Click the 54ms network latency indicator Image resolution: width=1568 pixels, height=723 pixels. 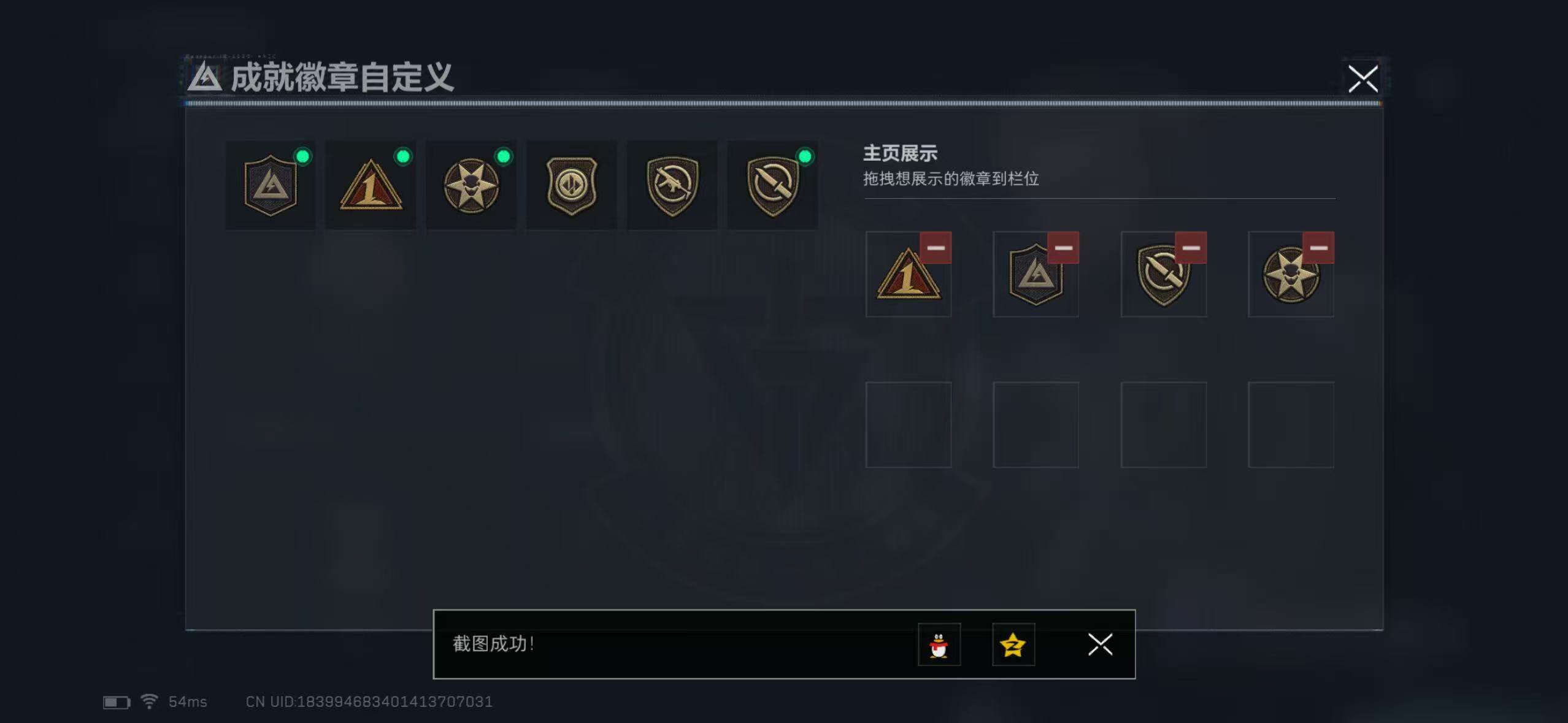[188, 702]
